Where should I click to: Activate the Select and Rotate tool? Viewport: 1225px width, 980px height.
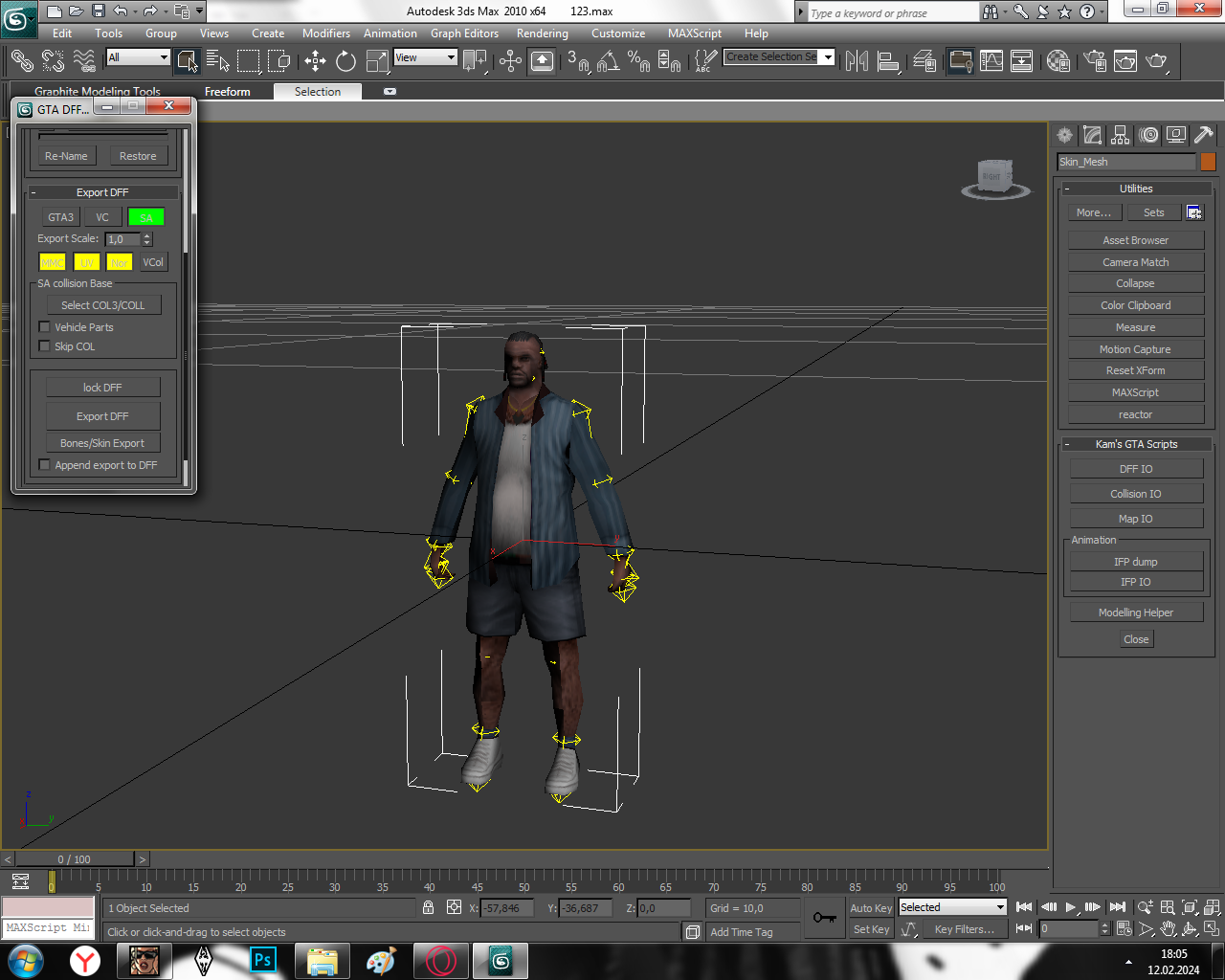pyautogui.click(x=345, y=61)
